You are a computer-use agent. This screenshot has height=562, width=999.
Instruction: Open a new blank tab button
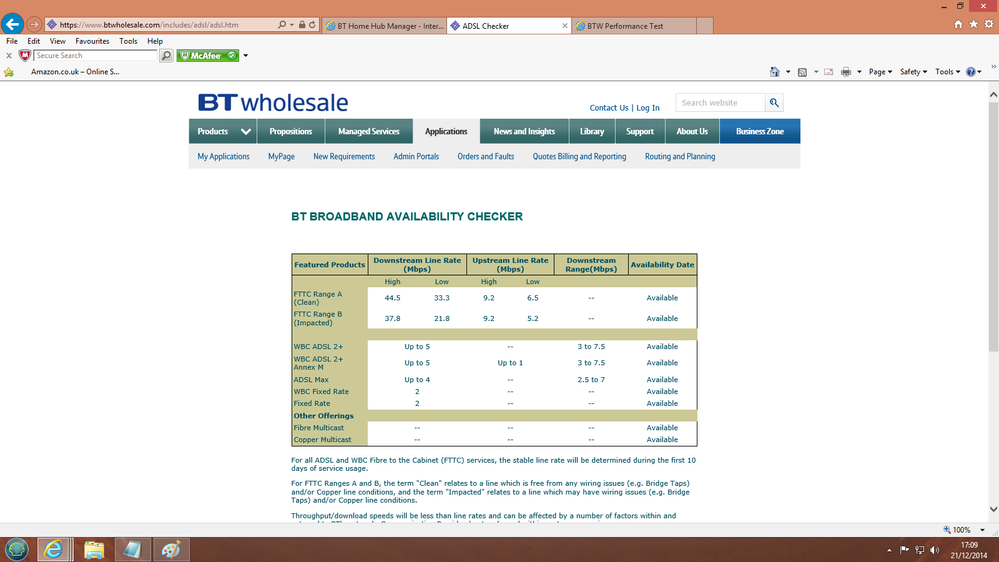705,26
